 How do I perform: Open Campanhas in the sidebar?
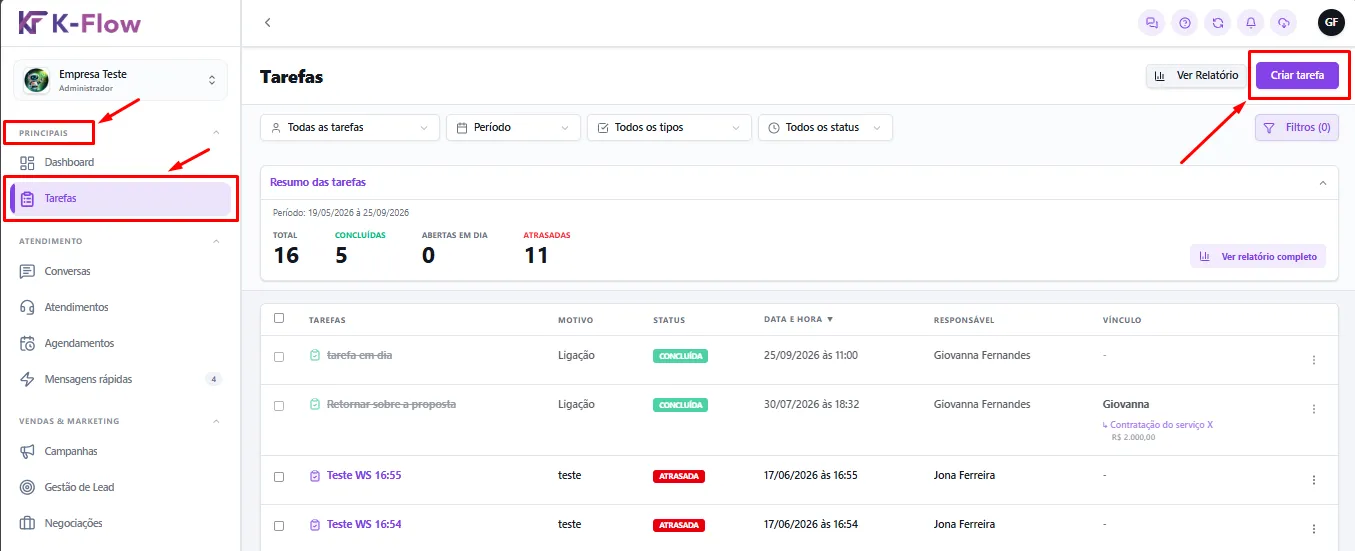tap(120, 451)
